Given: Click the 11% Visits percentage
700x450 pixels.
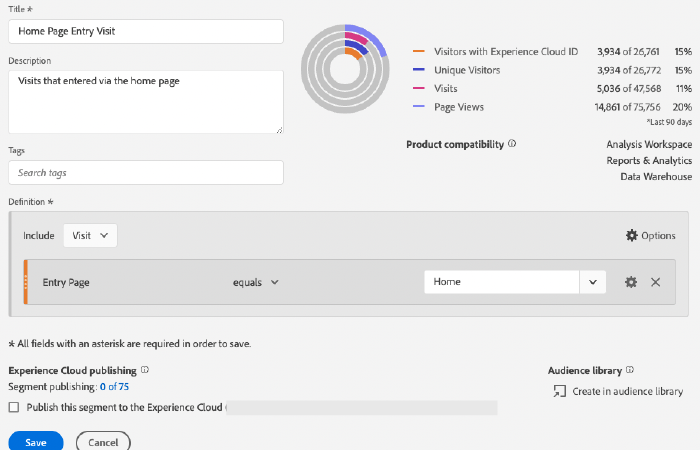Looking at the screenshot, I should [683, 88].
